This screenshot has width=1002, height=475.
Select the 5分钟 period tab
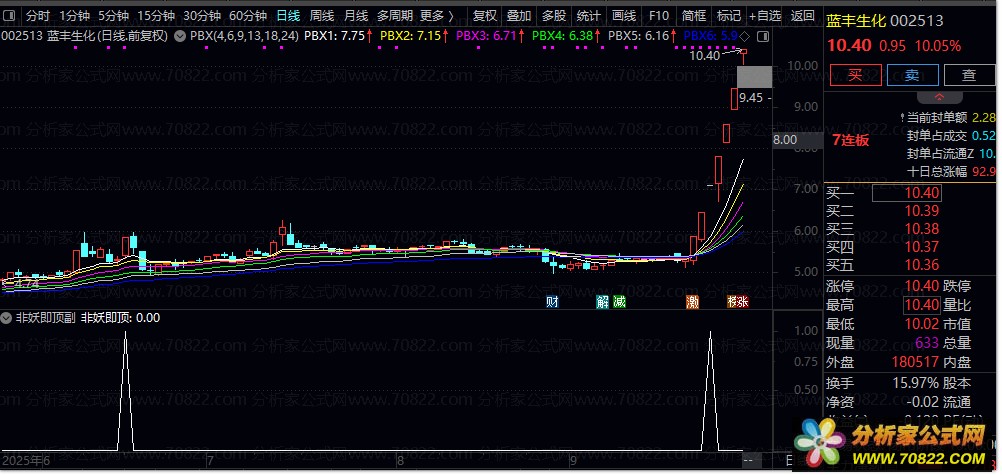pyautogui.click(x=114, y=16)
